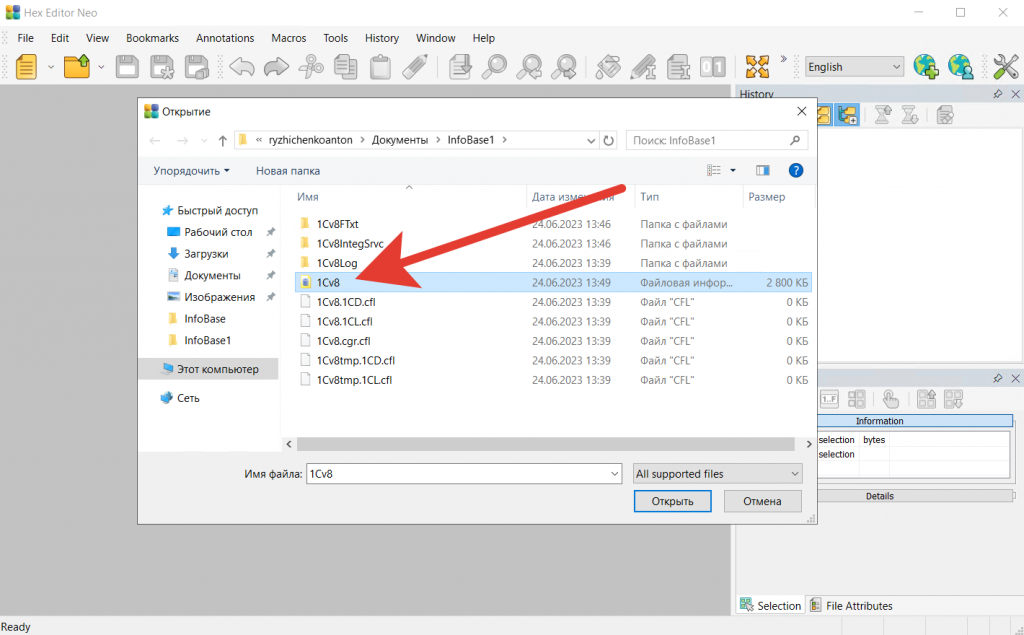Click the Open File folder toolbar icon
The width and height of the screenshot is (1024, 635).
(76, 67)
